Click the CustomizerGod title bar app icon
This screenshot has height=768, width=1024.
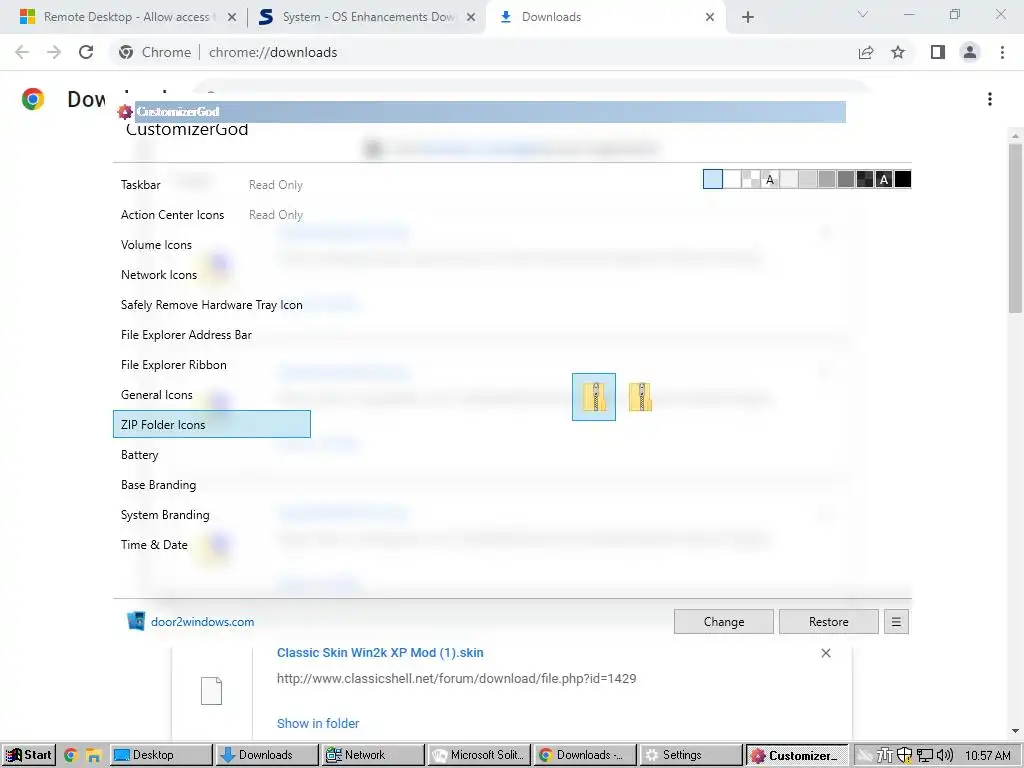pos(125,112)
